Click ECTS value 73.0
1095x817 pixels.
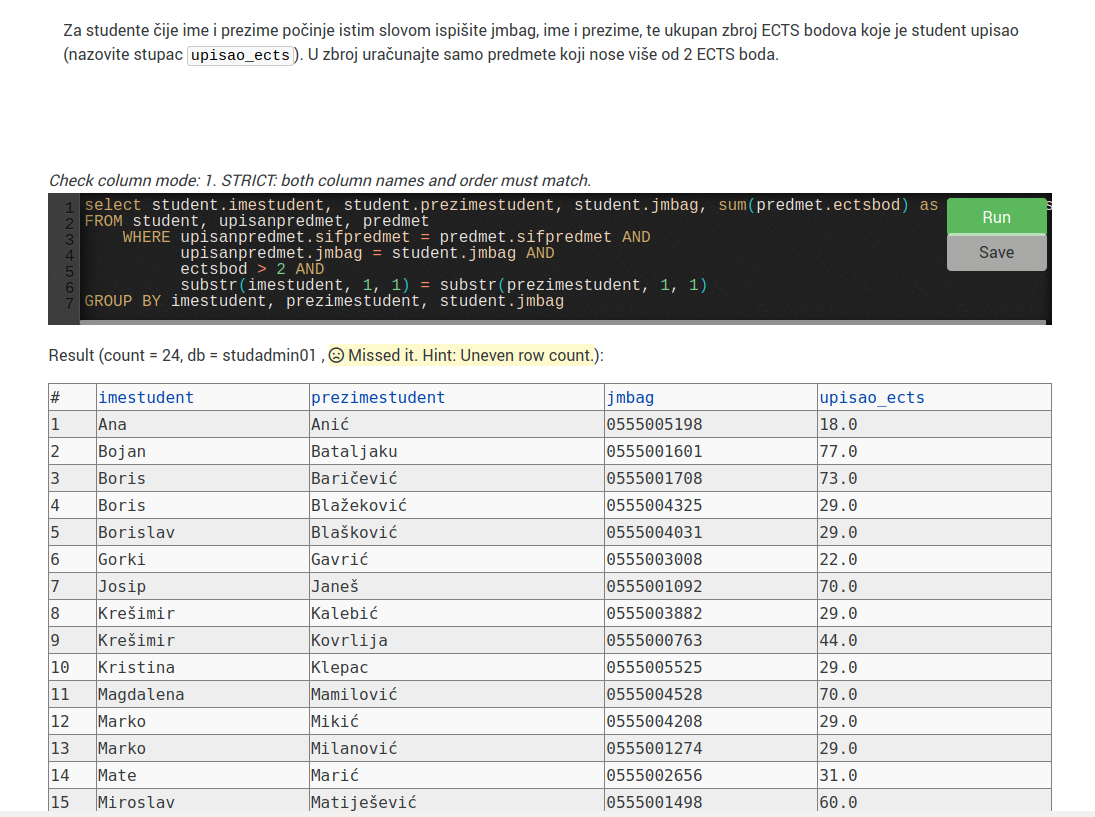pyautogui.click(x=934, y=478)
